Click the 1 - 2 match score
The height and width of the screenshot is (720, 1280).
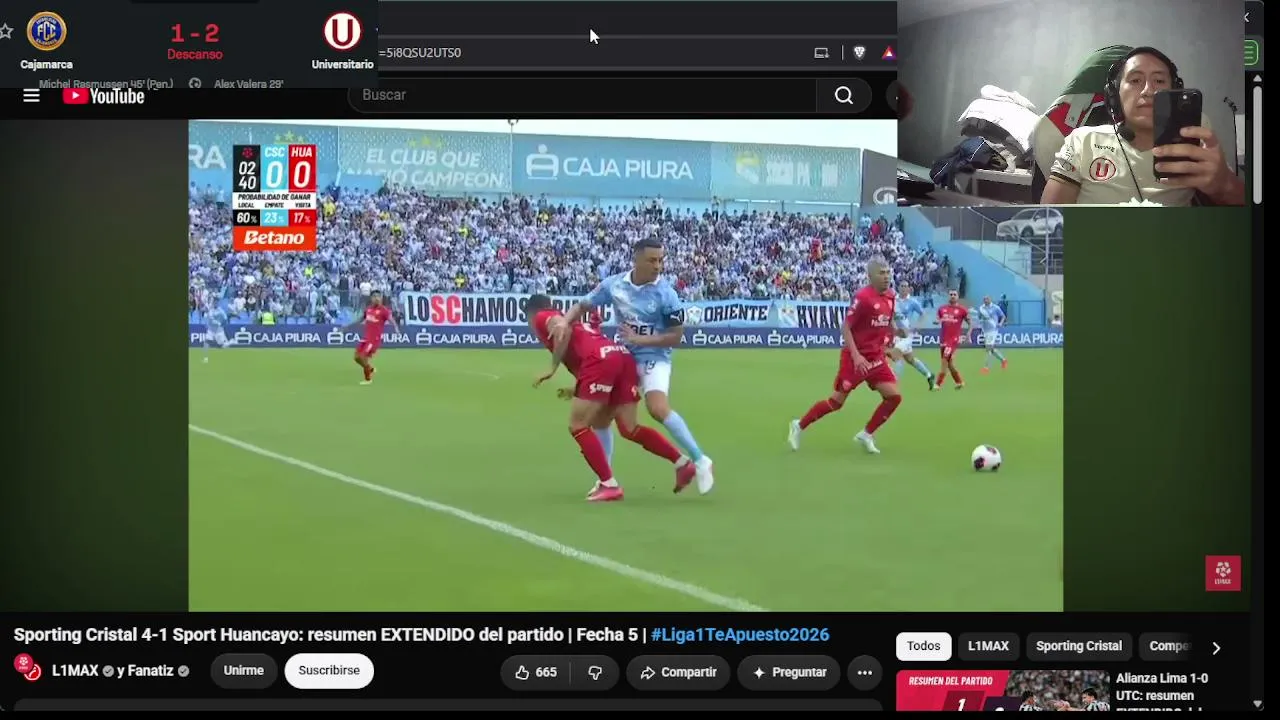(195, 33)
